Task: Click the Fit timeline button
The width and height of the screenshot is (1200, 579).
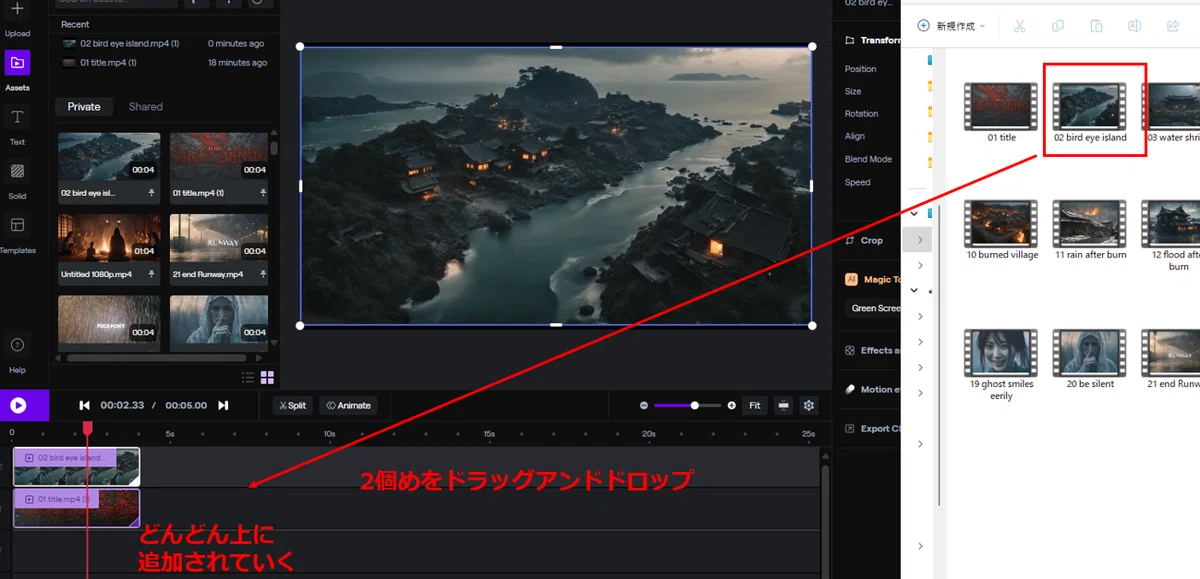Action: [755, 405]
